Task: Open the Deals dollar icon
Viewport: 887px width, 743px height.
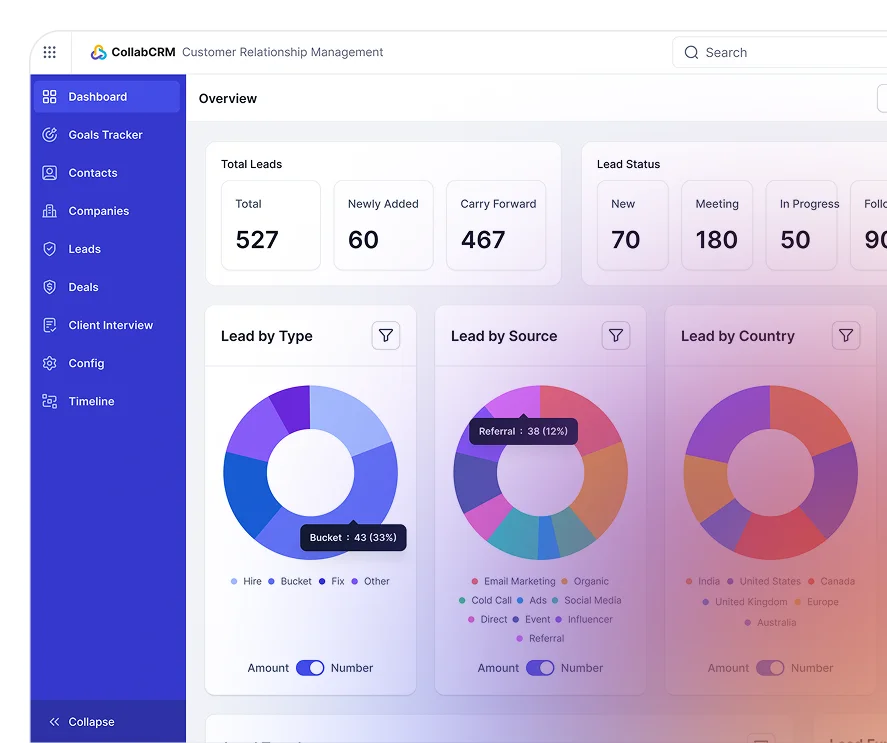Action: [50, 287]
